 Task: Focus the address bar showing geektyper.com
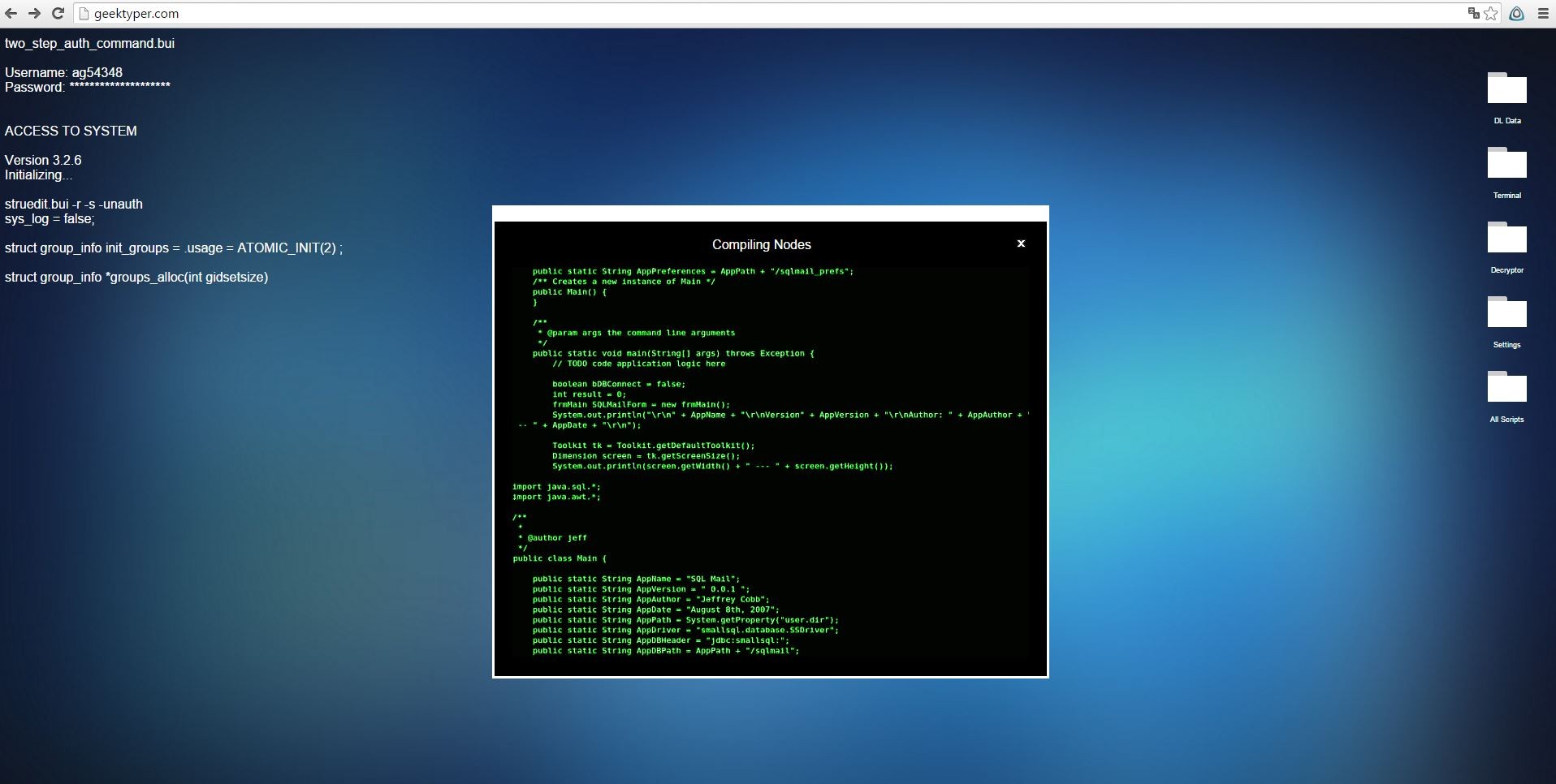pyautogui.click(x=731, y=14)
